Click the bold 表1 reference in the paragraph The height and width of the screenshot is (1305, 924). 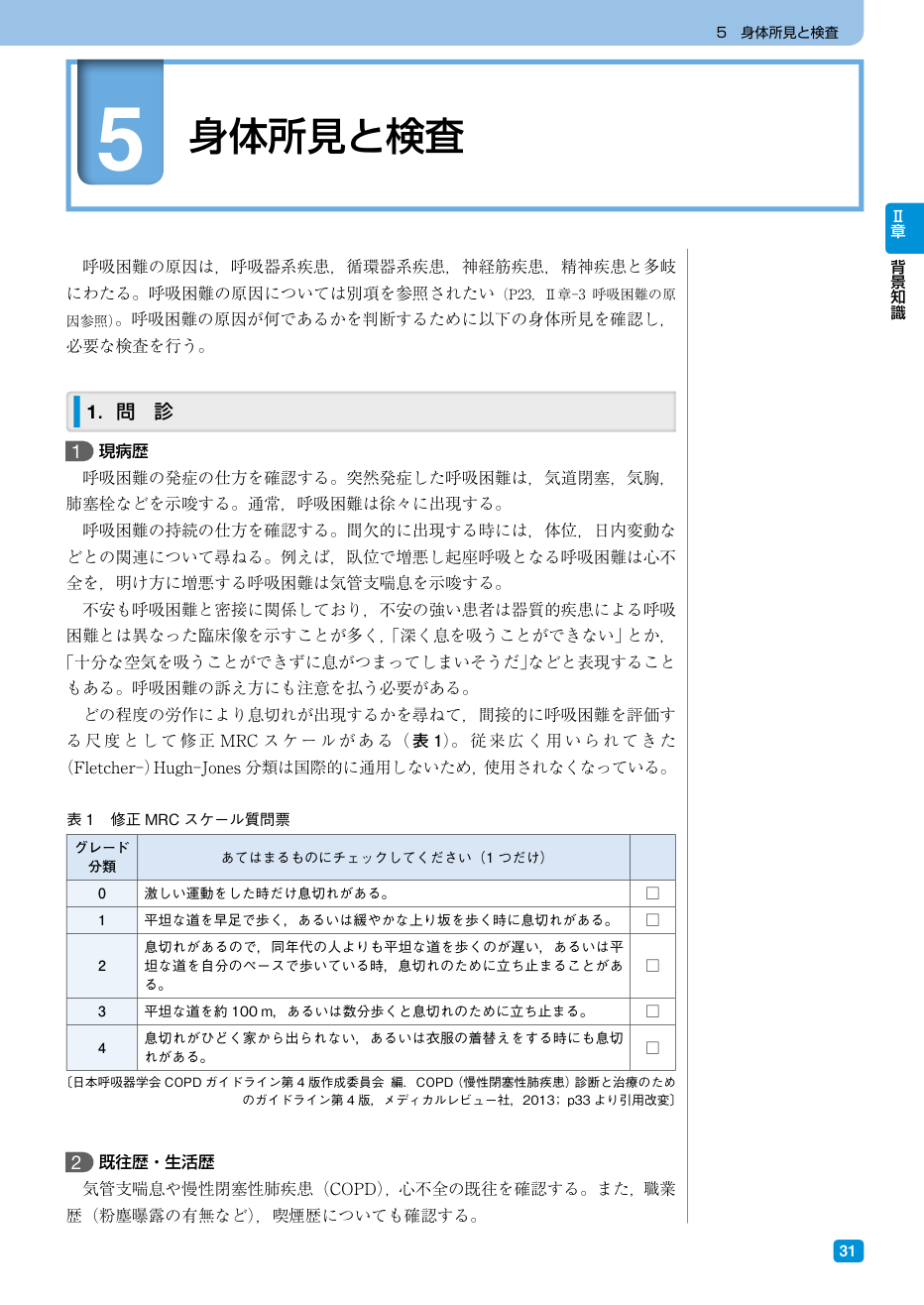click(x=427, y=741)
